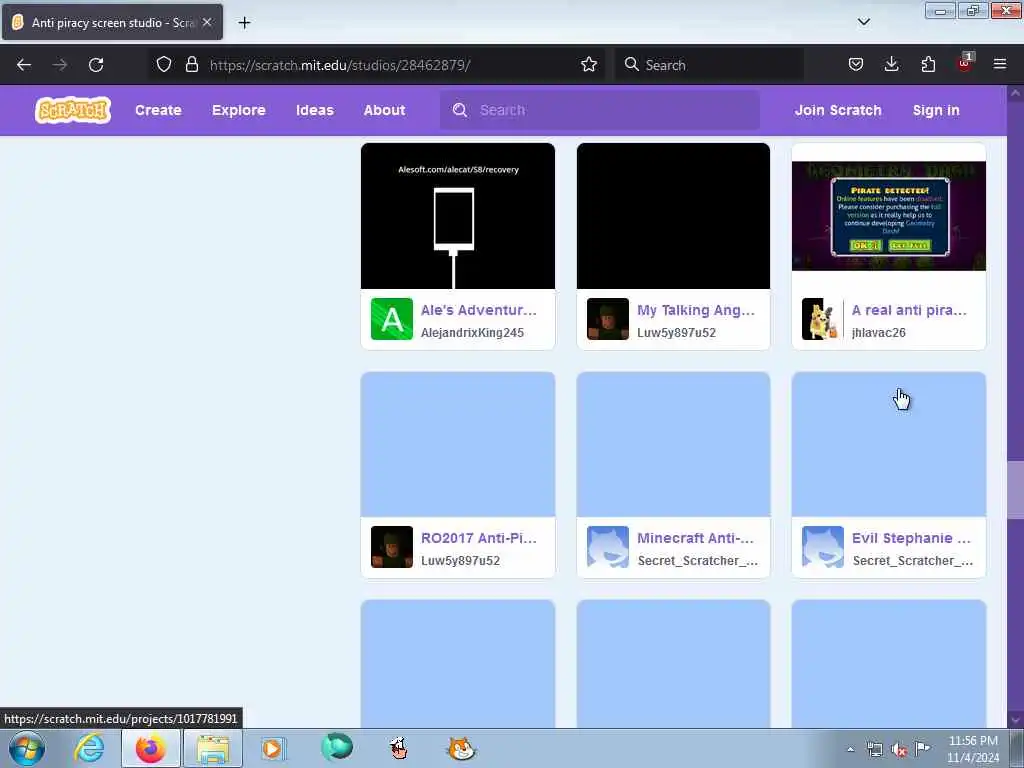Open RO2017 Anti-Pi... project title
1024x768 pixels.
coord(479,538)
